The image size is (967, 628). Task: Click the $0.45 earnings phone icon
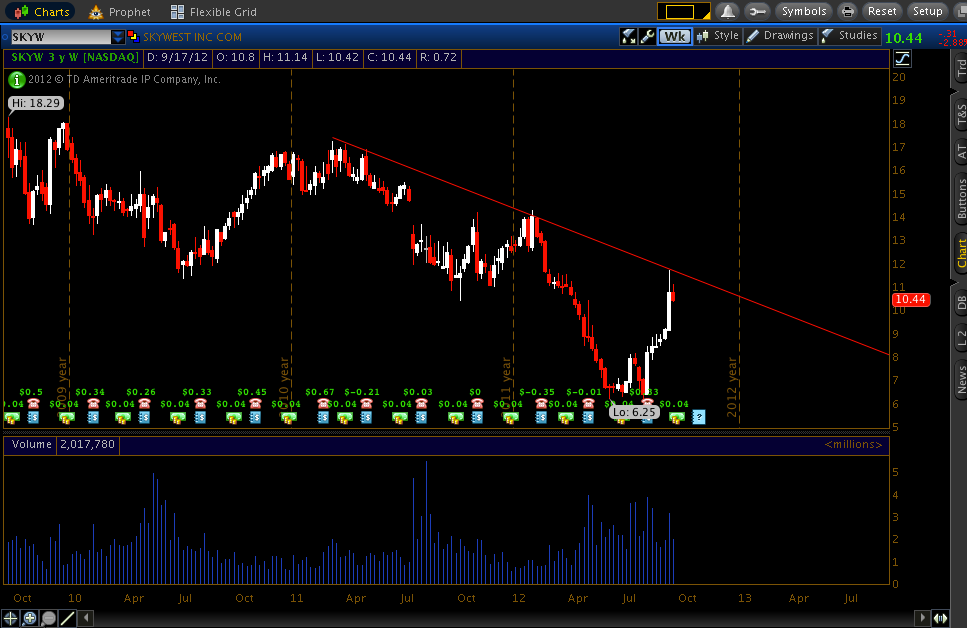pyautogui.click(x=255, y=403)
